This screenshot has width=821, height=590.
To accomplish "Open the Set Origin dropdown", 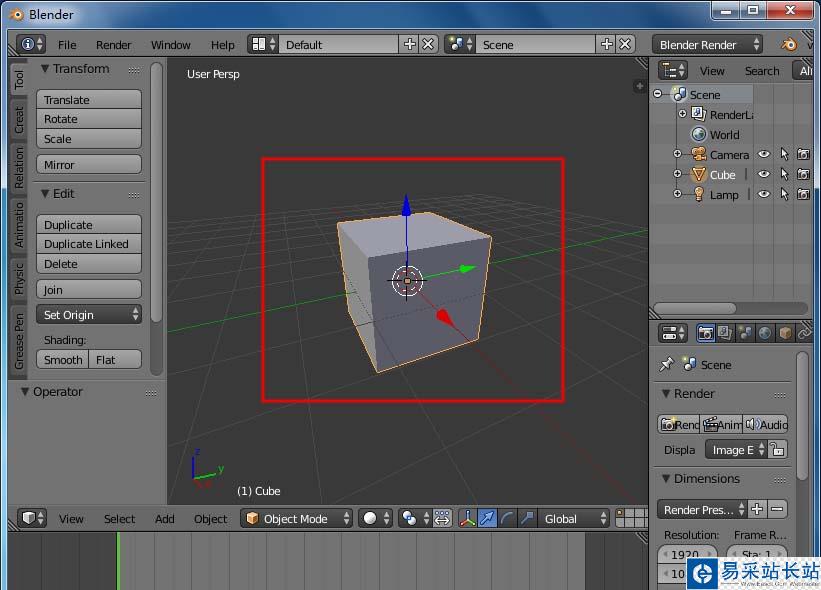I will 89,315.
